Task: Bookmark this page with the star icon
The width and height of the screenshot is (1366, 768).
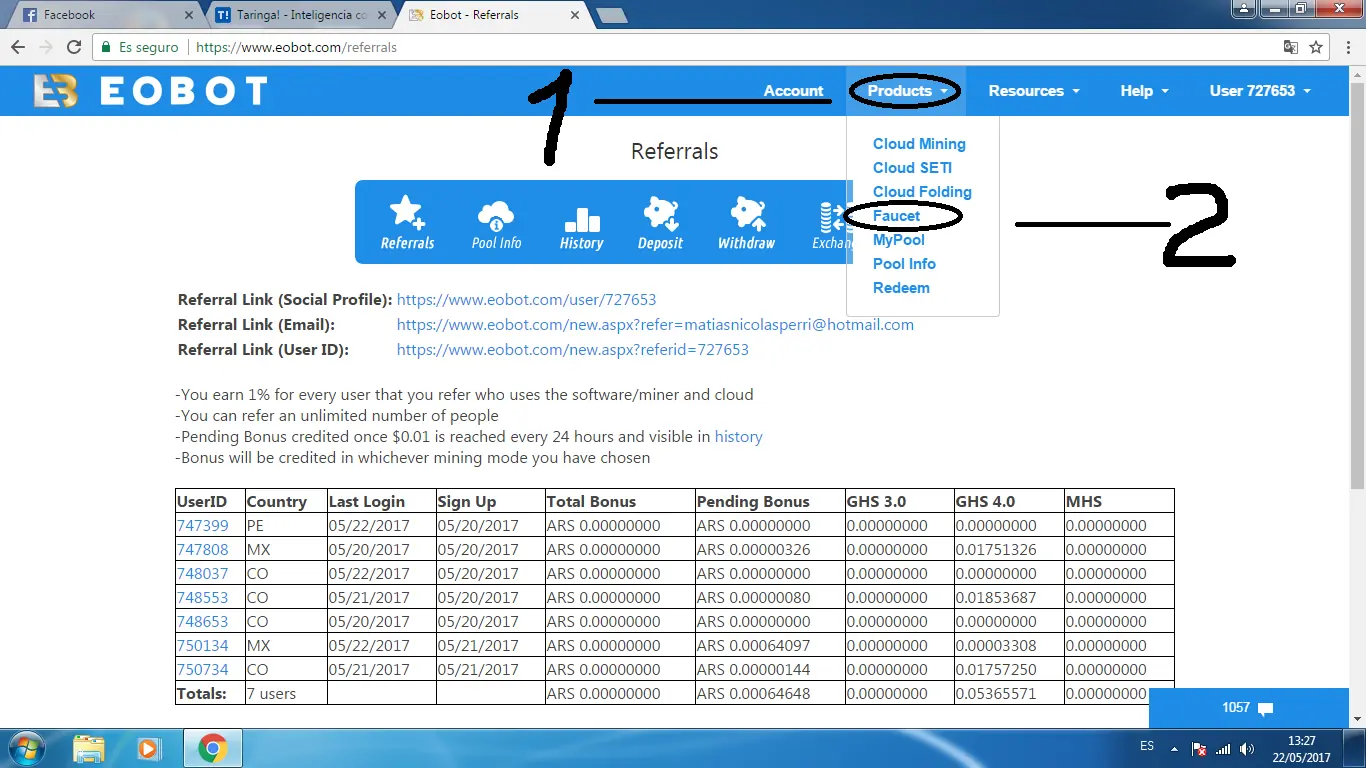Action: (x=1316, y=47)
